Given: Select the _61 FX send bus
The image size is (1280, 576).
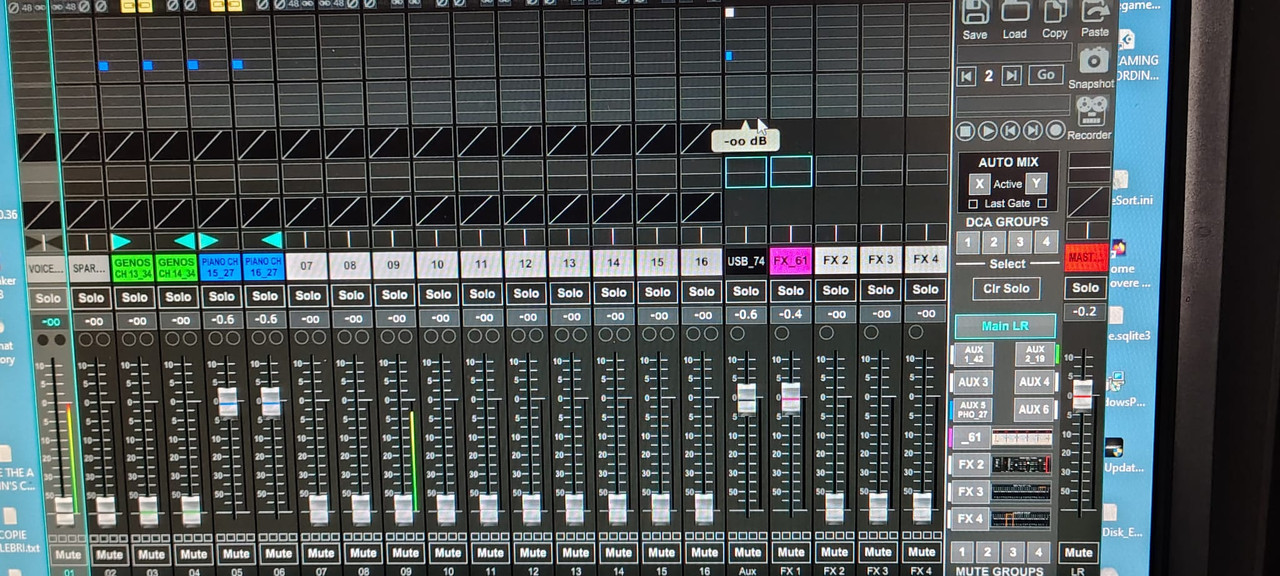Looking at the screenshot, I should [971, 437].
